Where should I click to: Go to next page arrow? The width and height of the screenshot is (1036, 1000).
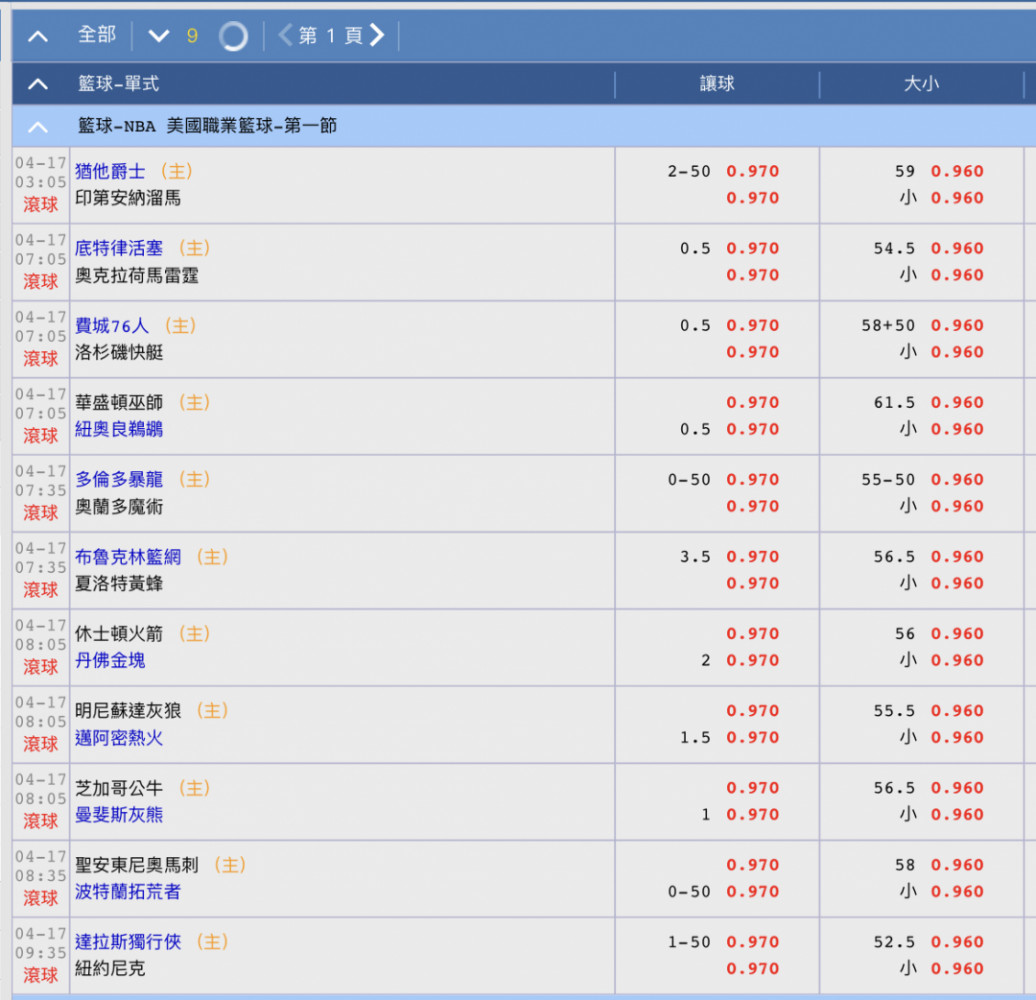coord(377,35)
